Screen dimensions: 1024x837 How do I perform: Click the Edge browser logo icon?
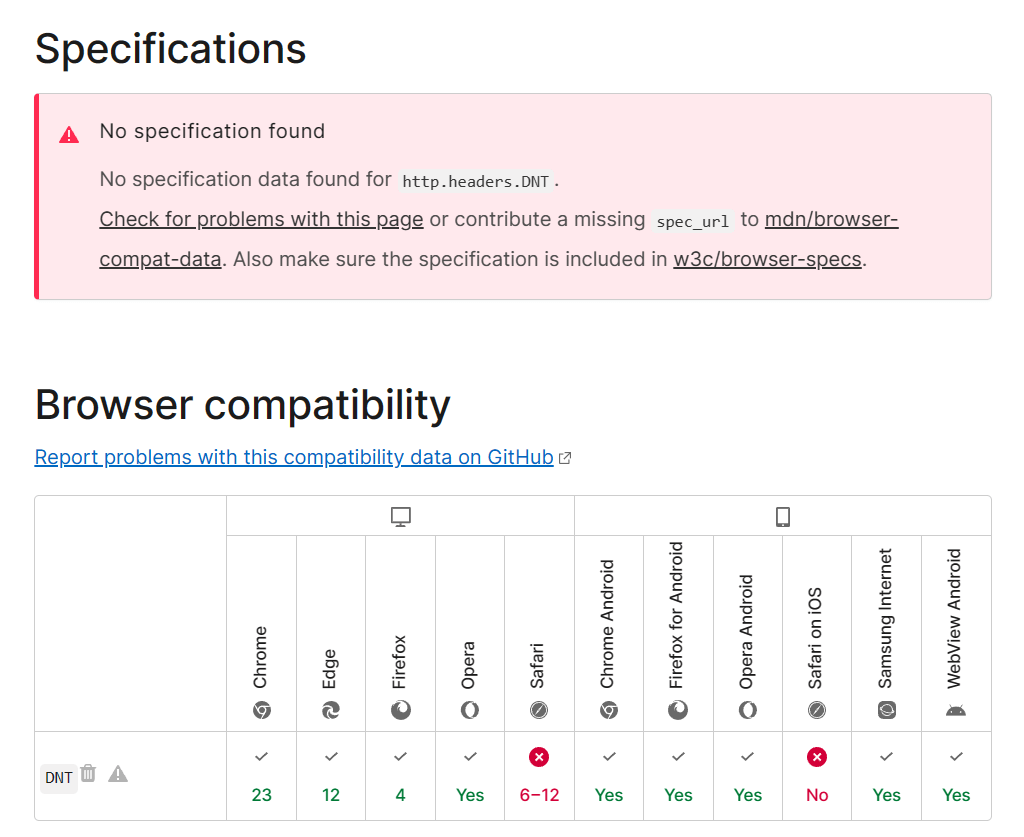click(330, 710)
